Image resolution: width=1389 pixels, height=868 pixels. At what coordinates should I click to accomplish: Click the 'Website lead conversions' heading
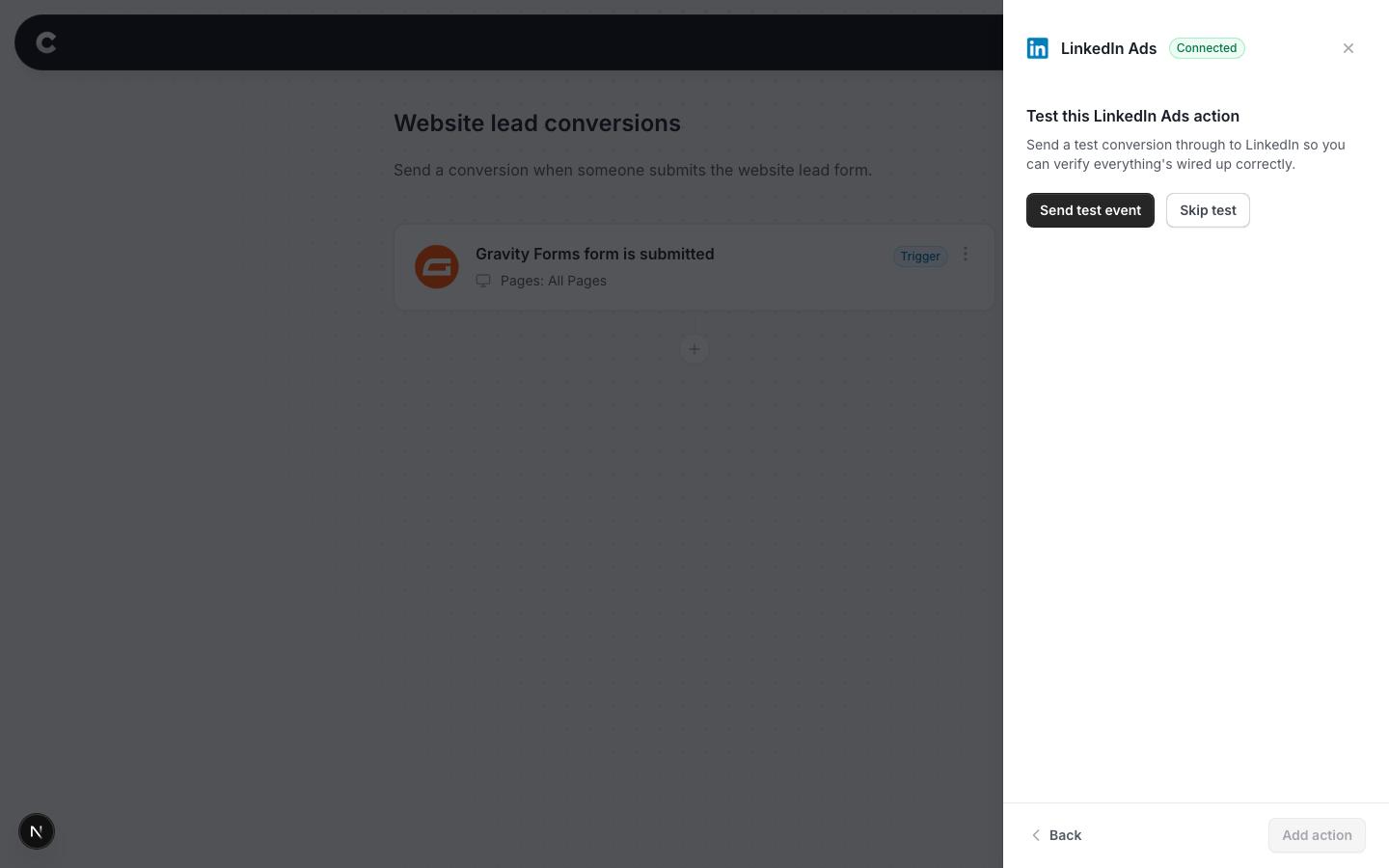point(537,123)
